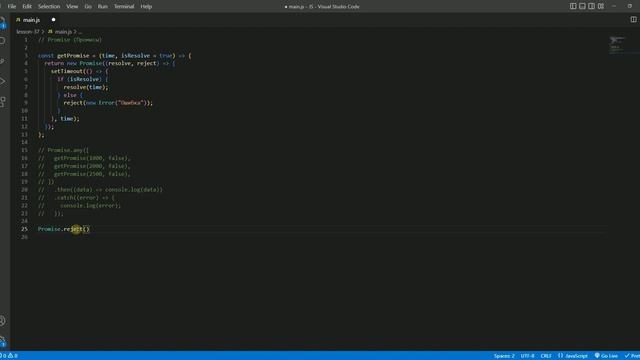Click return new Promise on line 4
The width and height of the screenshot is (640, 360).
pos(73,63)
